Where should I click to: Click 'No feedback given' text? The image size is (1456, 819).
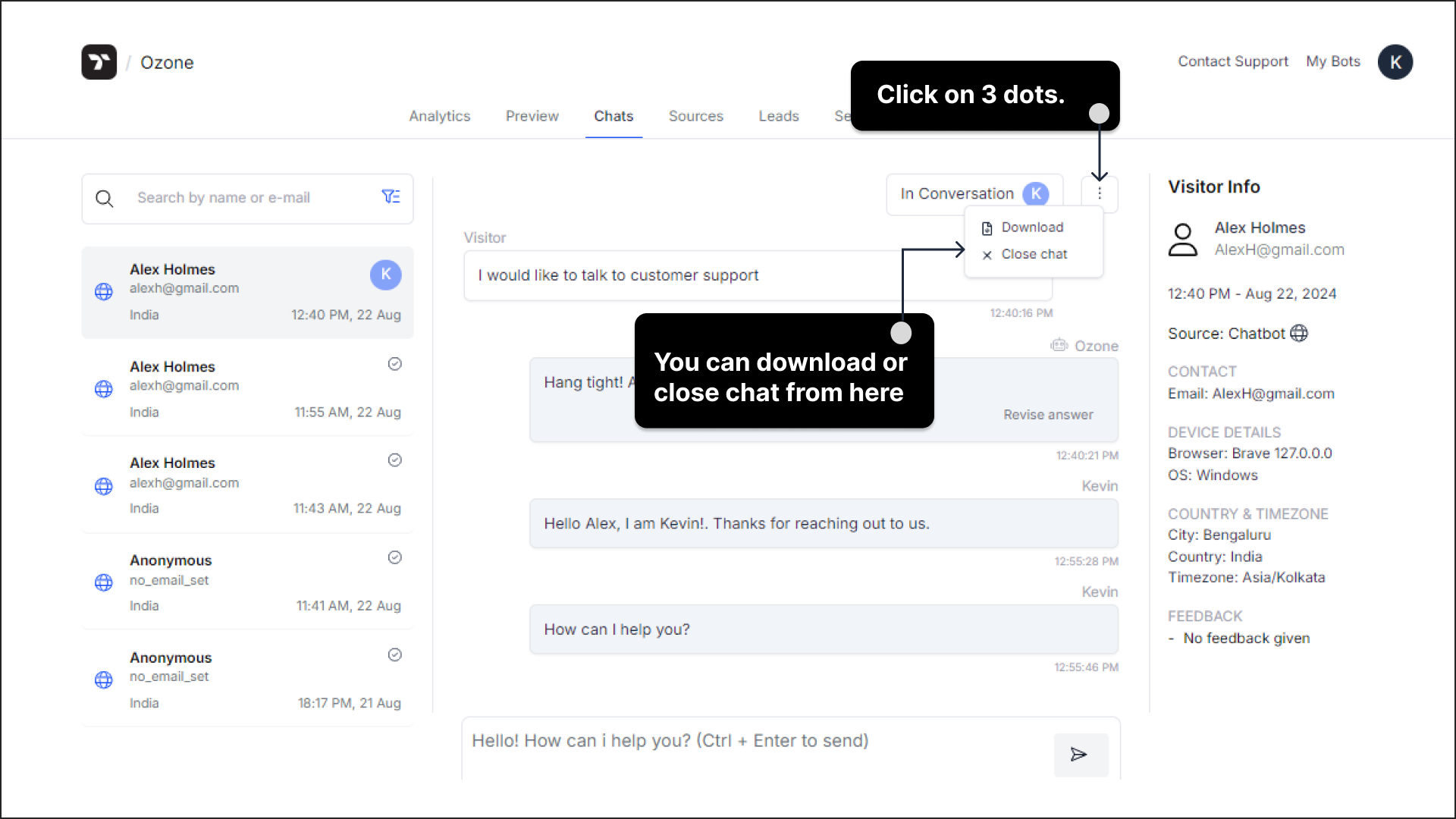[x=1247, y=639]
